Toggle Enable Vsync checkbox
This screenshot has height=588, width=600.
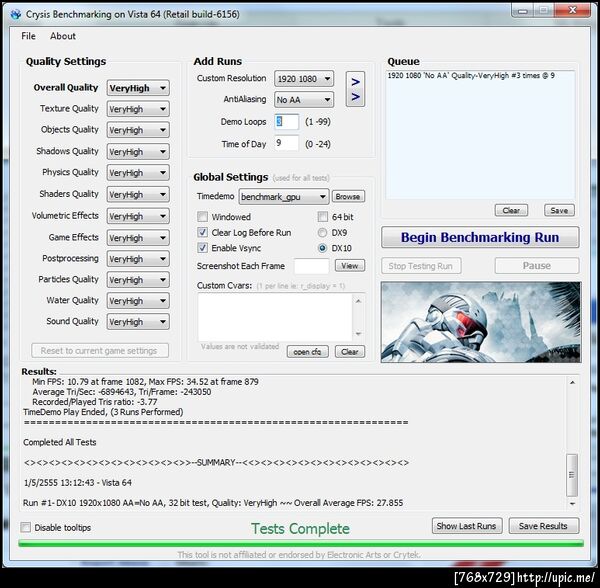(x=202, y=248)
